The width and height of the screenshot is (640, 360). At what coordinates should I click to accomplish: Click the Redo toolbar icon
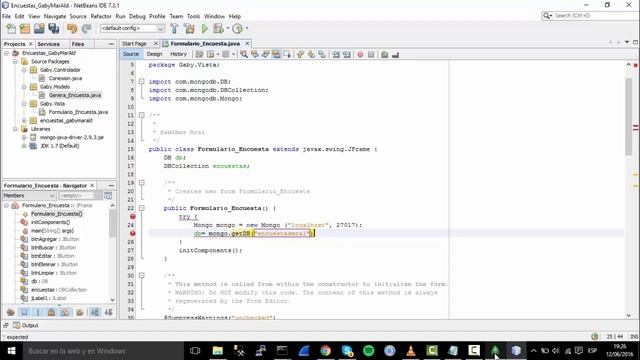click(x=87, y=29)
